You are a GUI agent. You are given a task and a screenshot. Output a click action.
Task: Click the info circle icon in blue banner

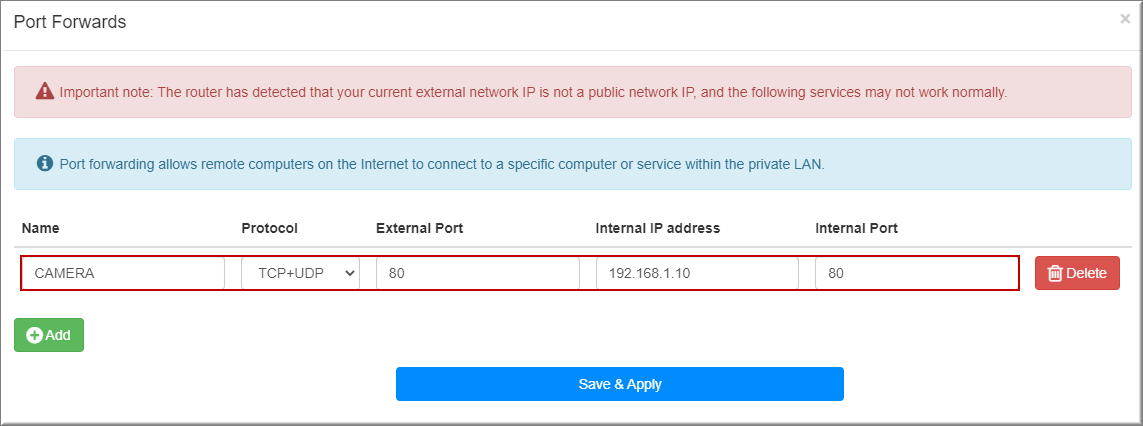point(45,163)
